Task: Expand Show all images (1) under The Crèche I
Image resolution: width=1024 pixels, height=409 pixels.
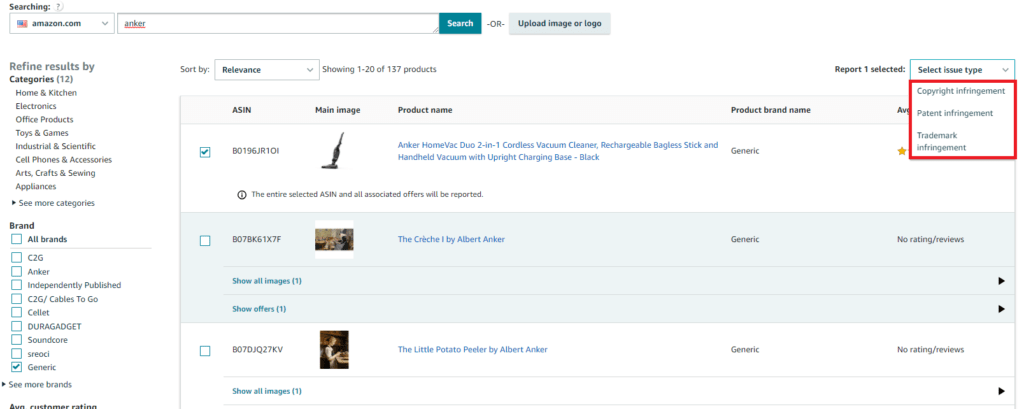Action: point(267,281)
